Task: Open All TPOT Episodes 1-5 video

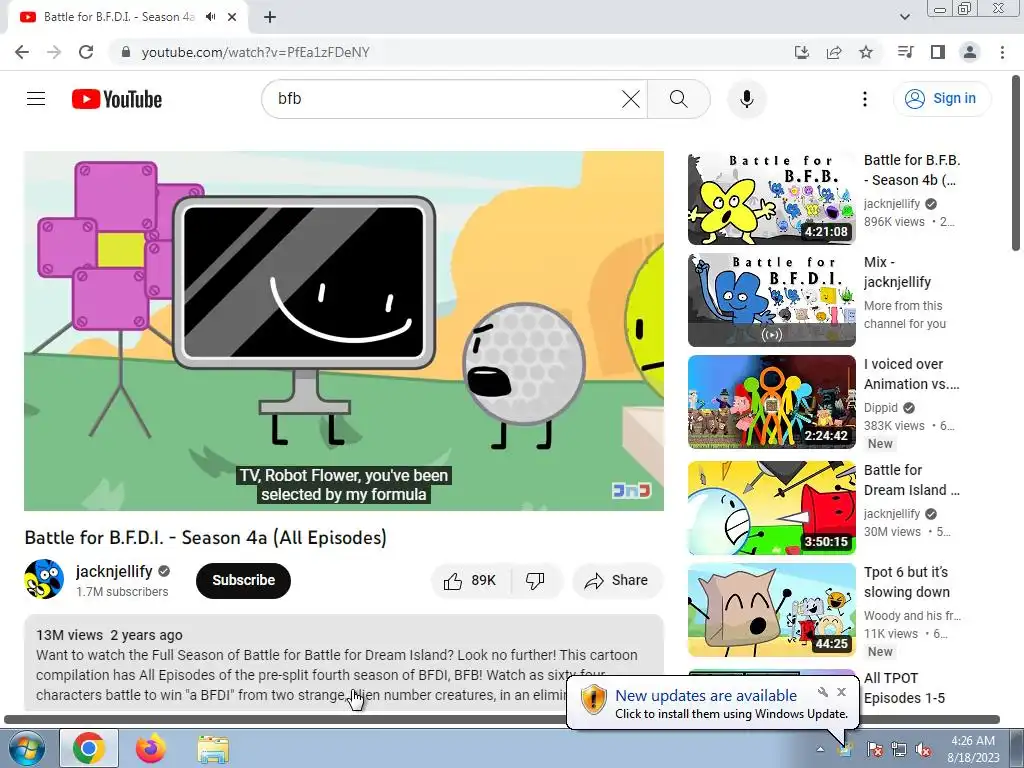Action: [x=904, y=688]
